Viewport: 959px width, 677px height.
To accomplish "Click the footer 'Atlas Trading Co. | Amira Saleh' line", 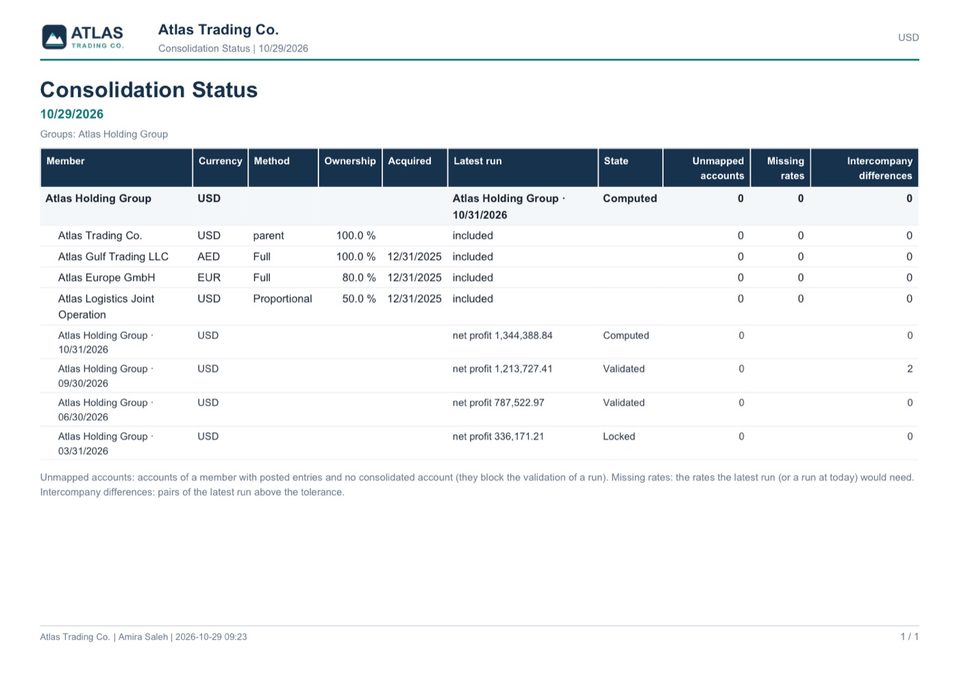I will click(143, 637).
